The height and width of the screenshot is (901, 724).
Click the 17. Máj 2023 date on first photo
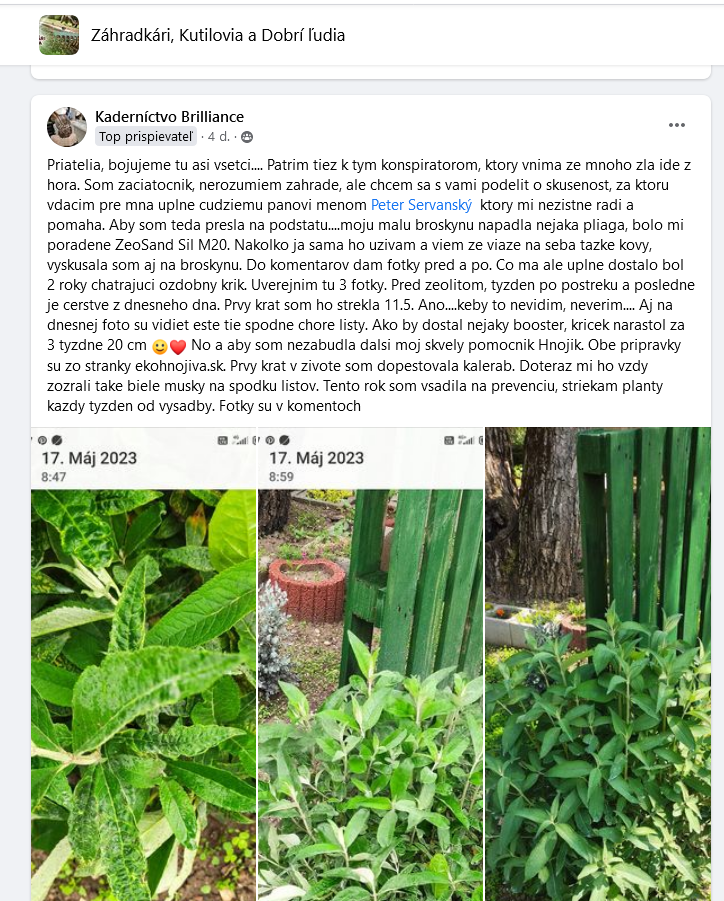click(89, 458)
